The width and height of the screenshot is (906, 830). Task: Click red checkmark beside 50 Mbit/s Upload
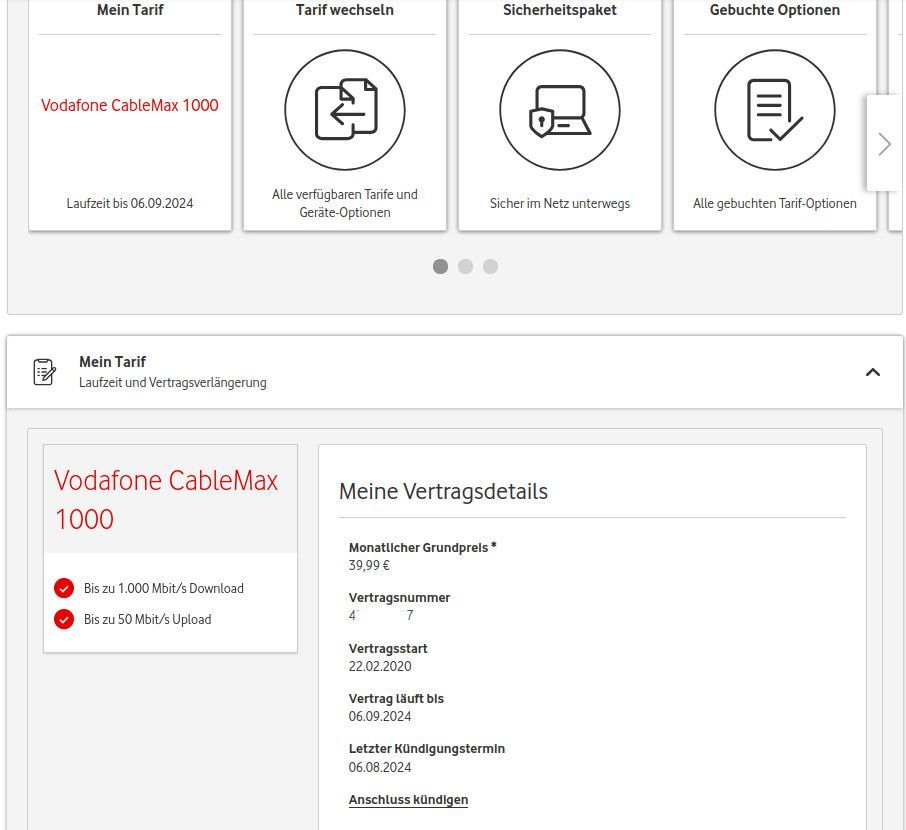coord(64,619)
